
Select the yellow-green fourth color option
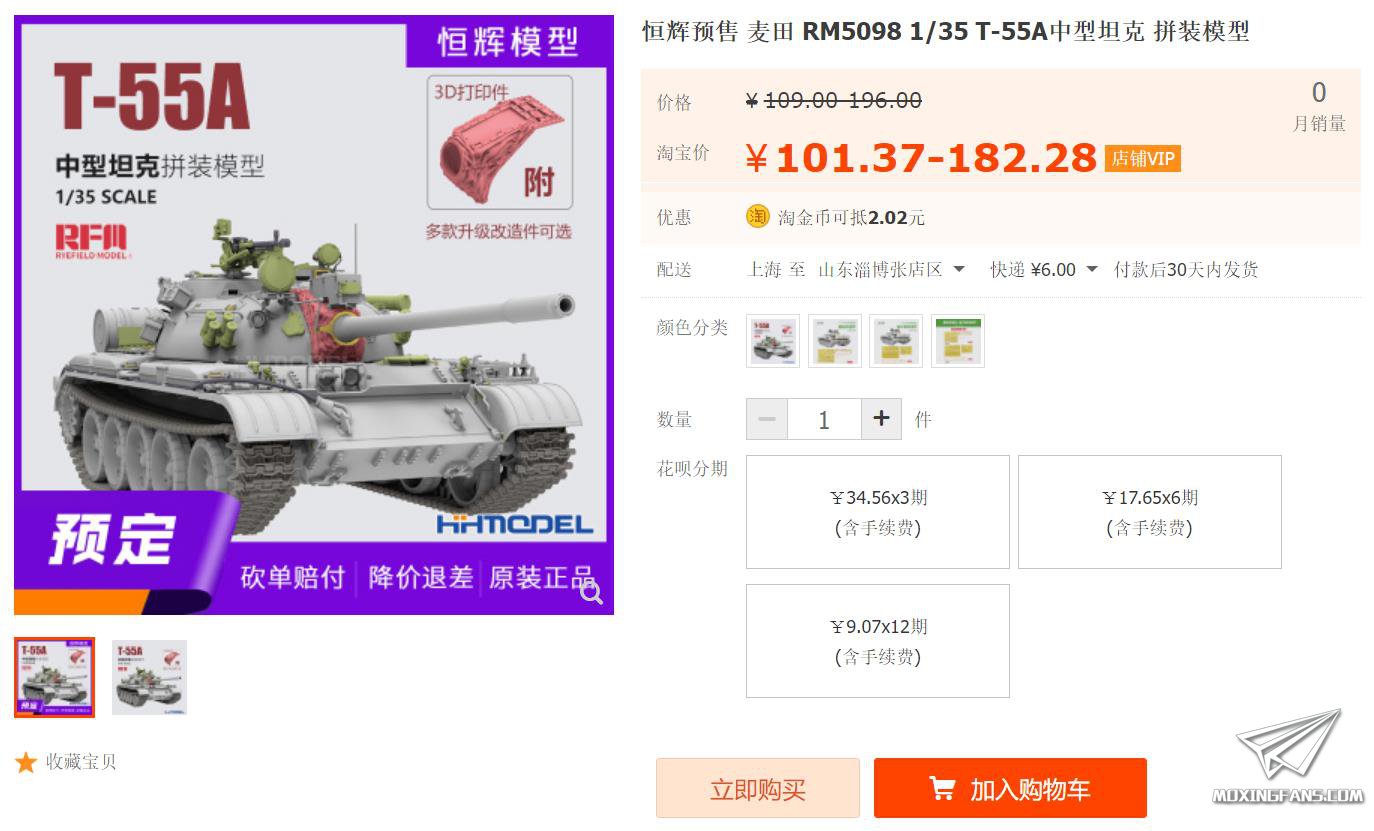coord(958,341)
